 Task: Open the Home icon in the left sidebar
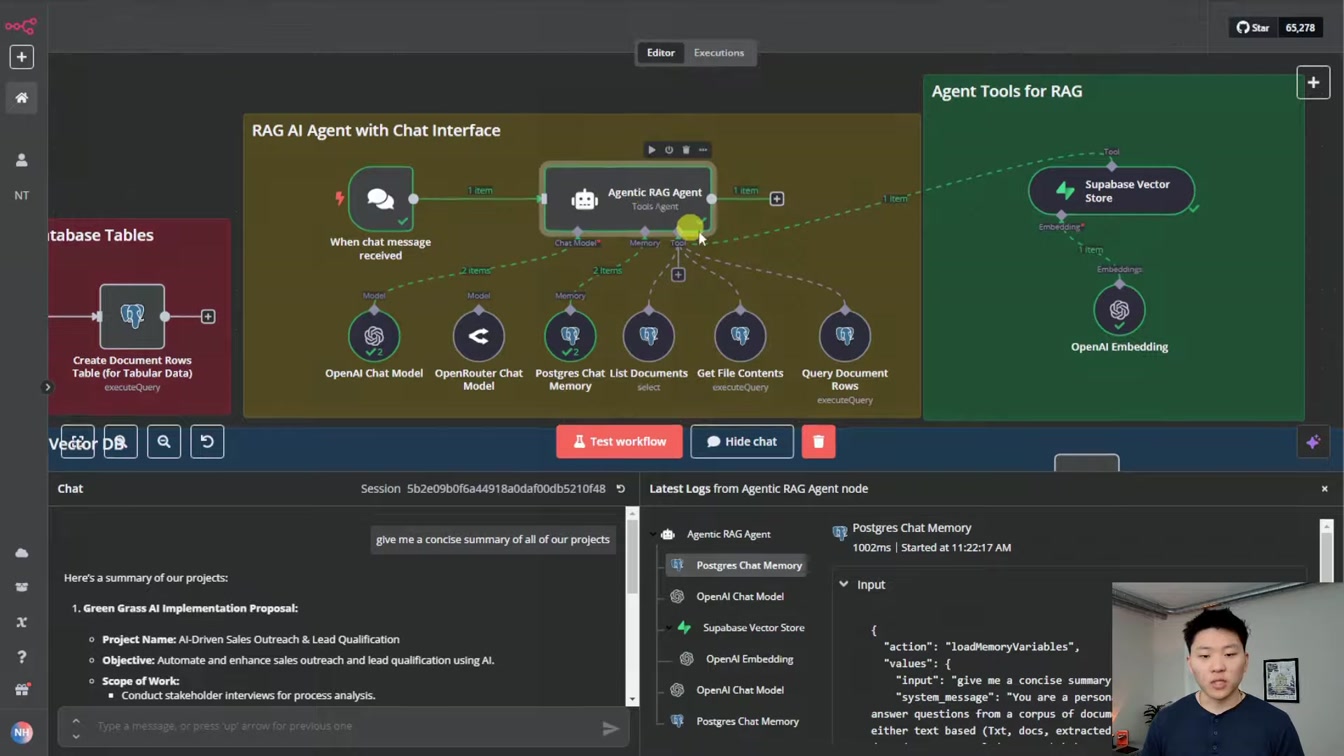click(x=21, y=98)
